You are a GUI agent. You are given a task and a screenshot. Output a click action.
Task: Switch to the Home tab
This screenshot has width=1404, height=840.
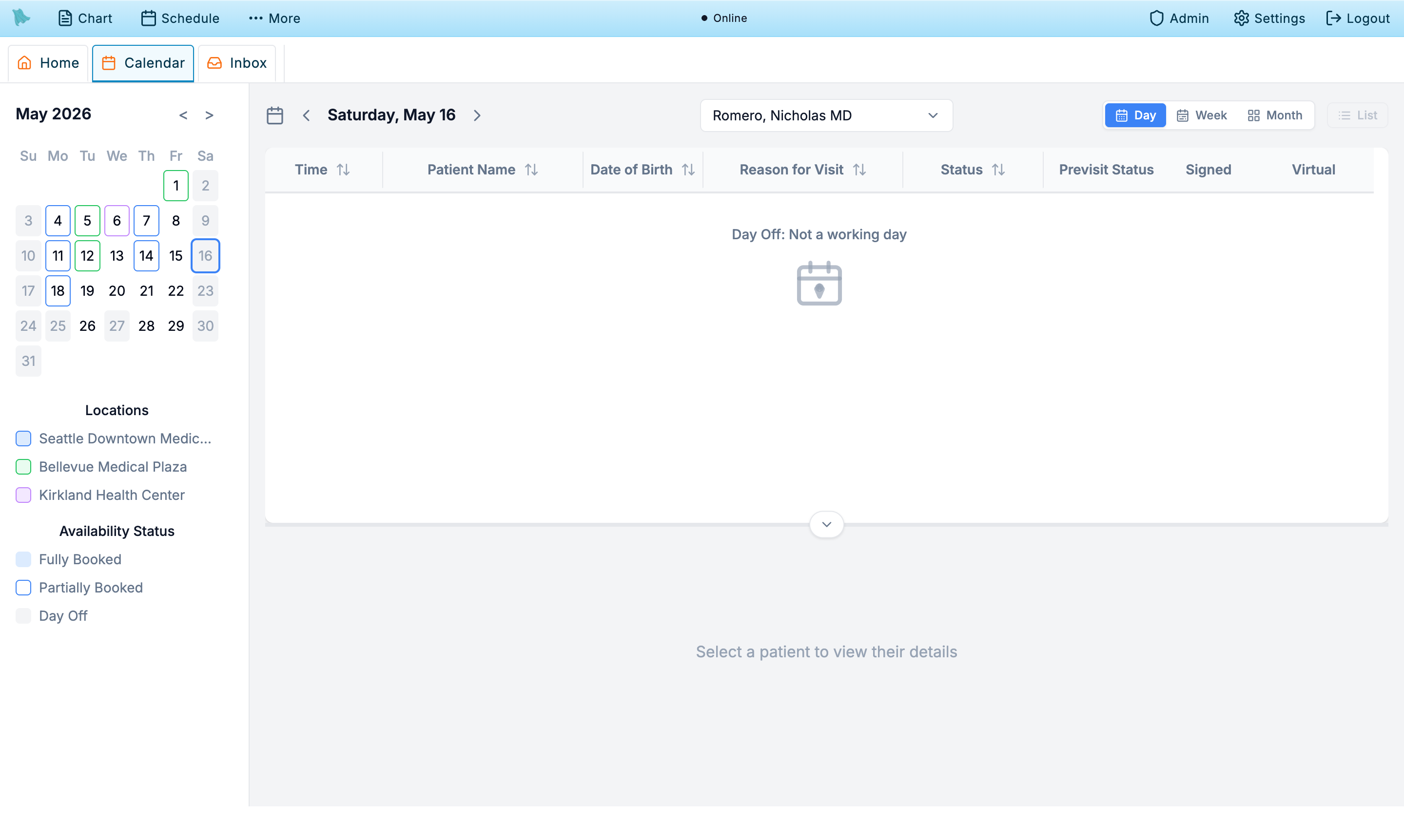(x=48, y=63)
